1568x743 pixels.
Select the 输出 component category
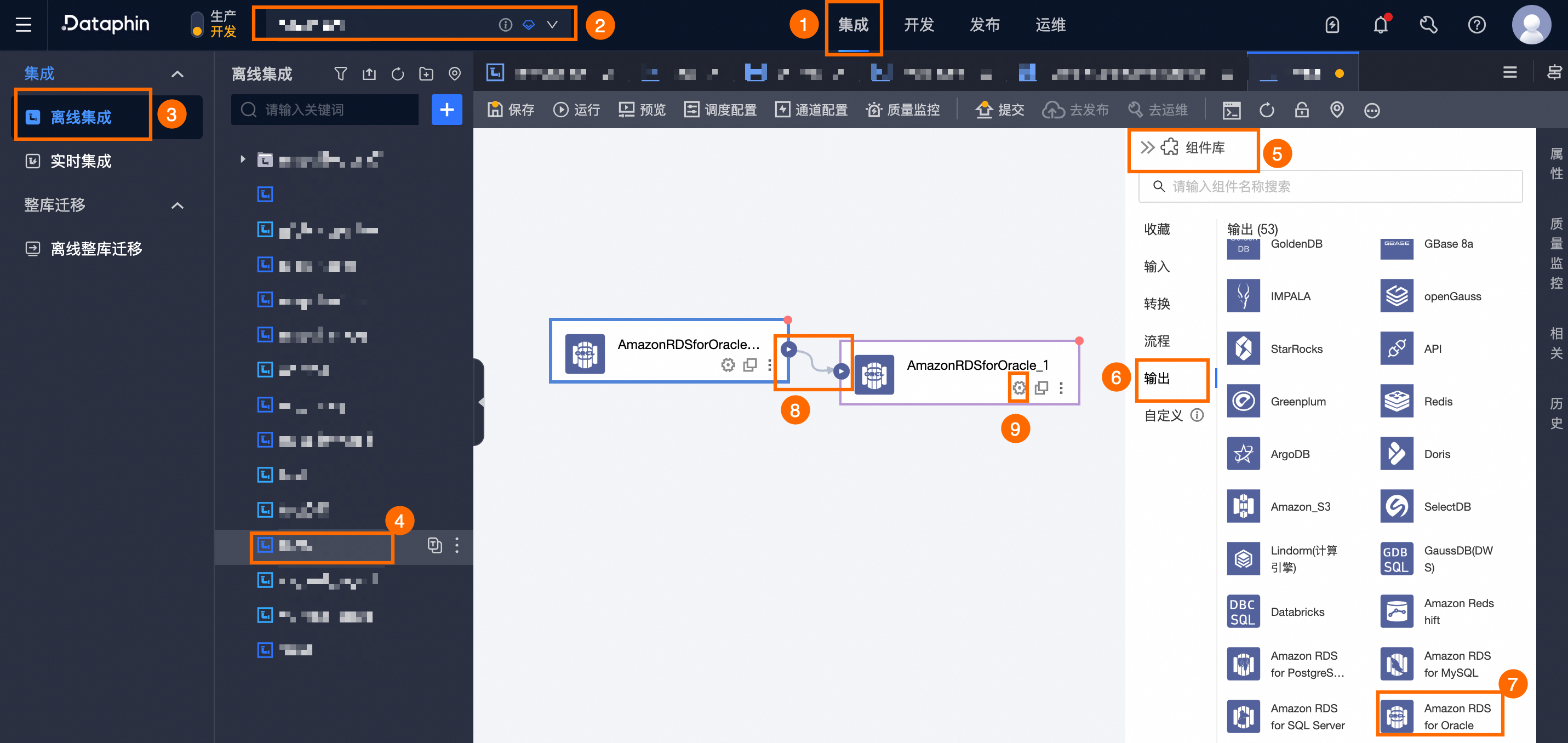1157,378
